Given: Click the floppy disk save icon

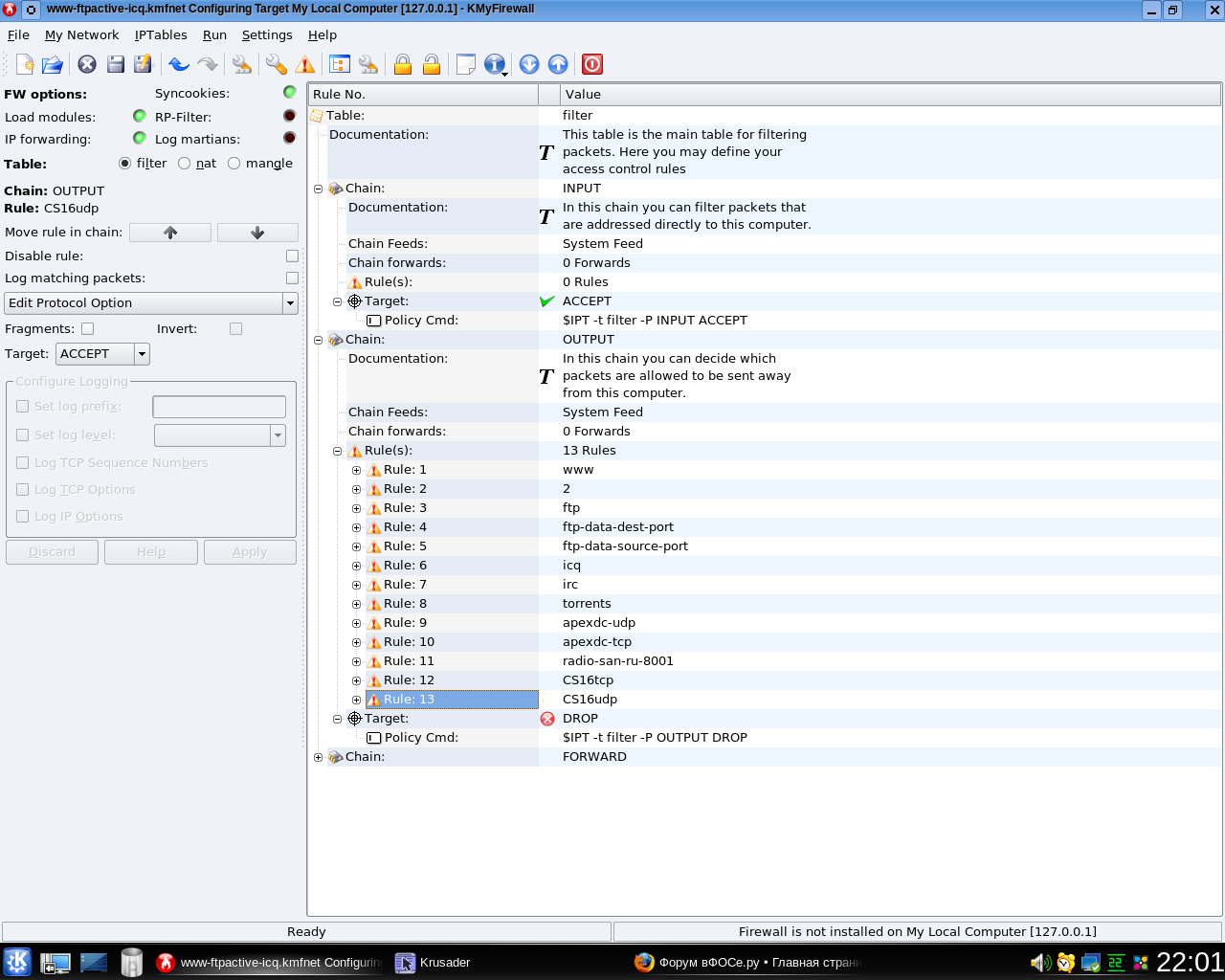Looking at the screenshot, I should 116,64.
